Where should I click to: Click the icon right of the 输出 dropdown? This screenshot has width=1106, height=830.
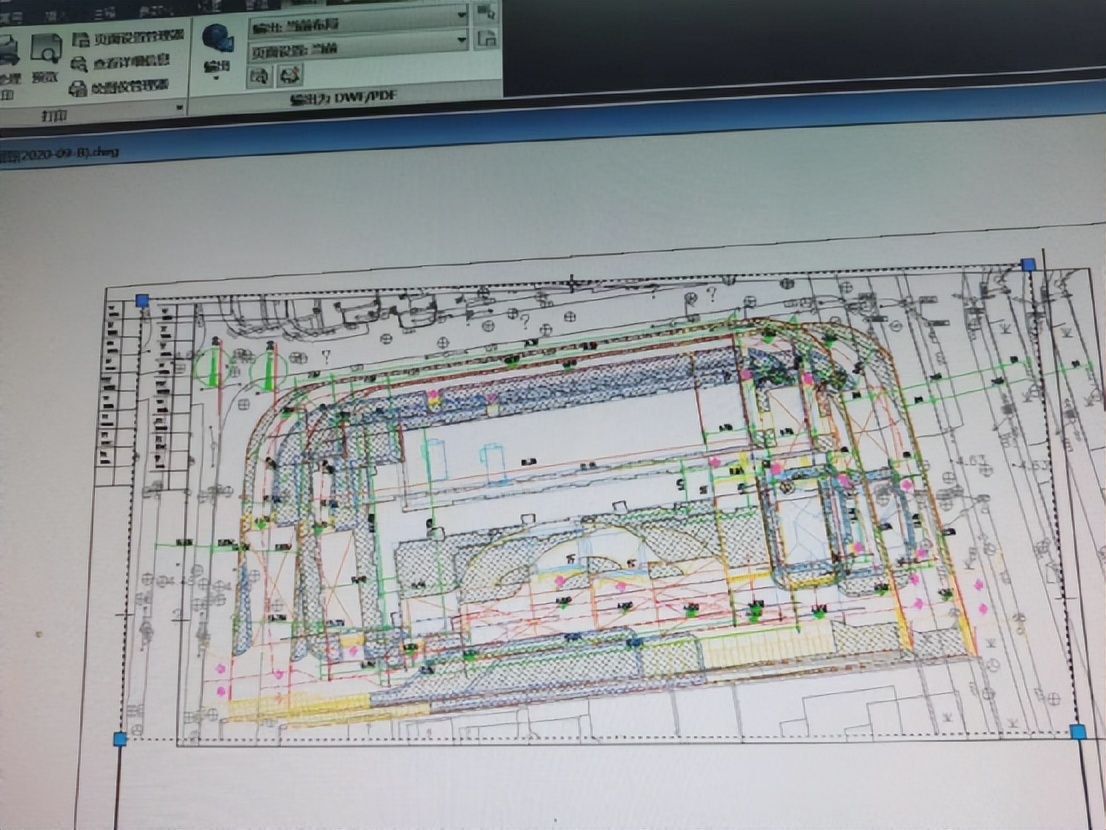(487, 13)
